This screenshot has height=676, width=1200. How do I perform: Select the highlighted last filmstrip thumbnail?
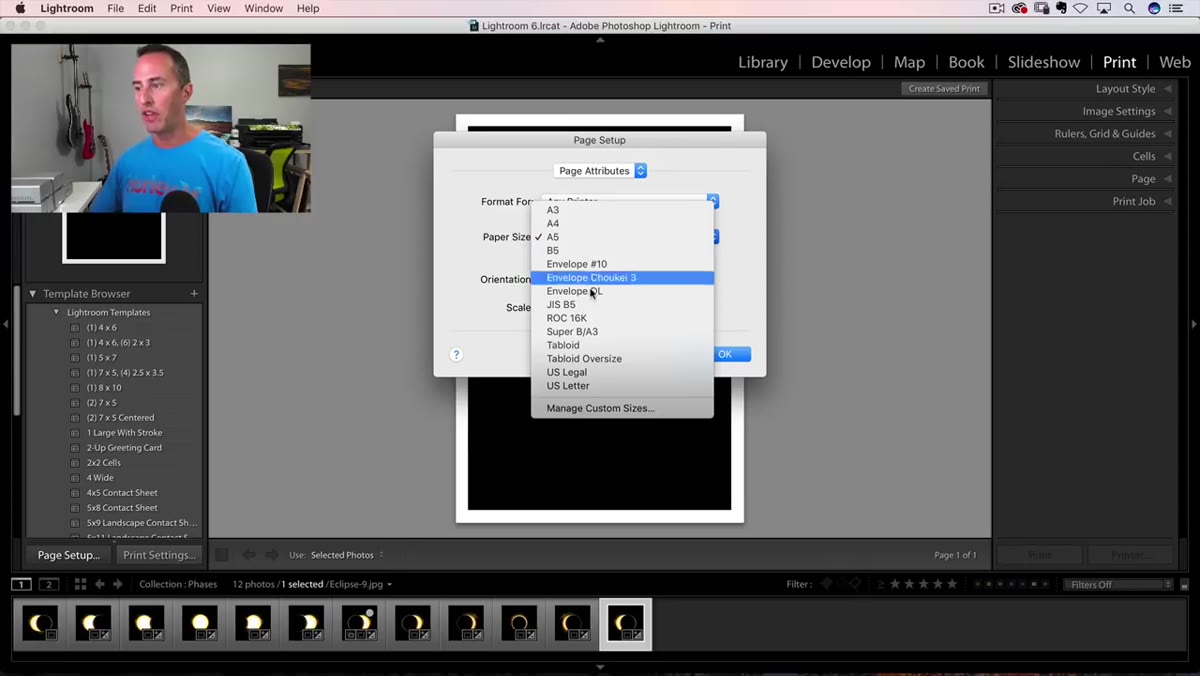[x=626, y=624]
